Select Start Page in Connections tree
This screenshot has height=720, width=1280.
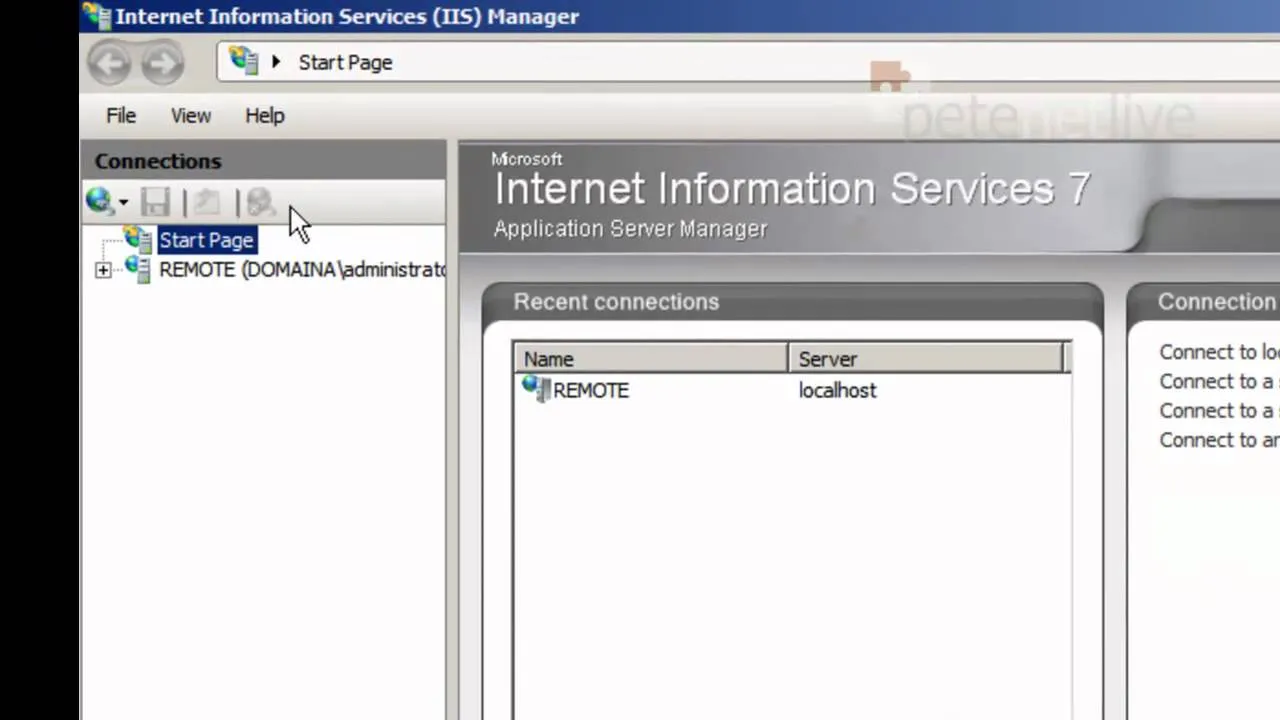coord(207,240)
